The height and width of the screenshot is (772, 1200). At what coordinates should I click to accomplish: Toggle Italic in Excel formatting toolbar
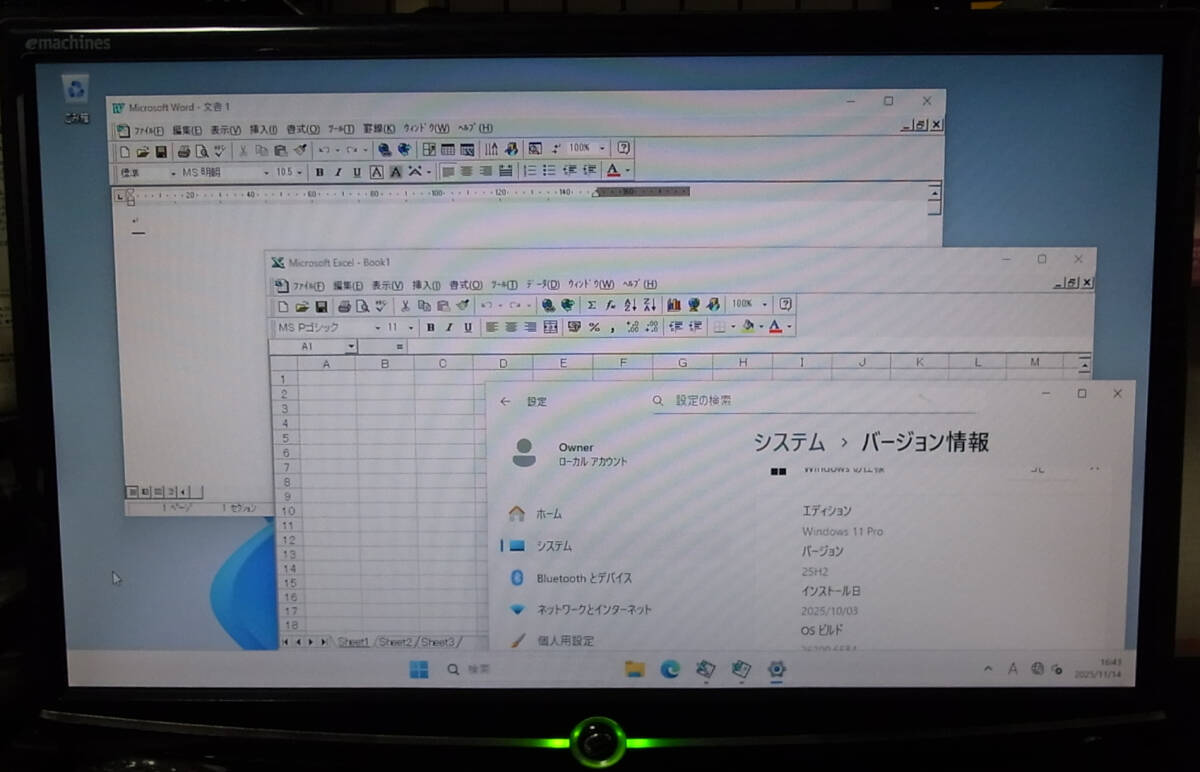point(449,327)
